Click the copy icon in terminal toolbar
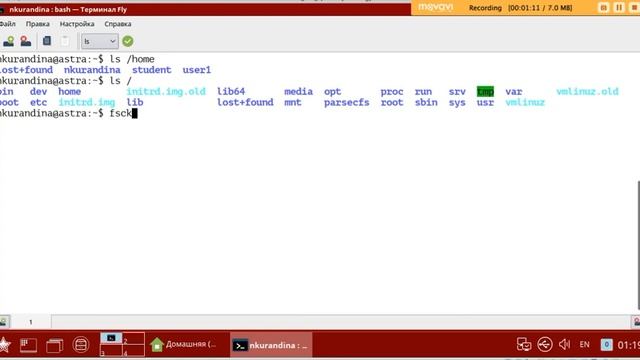 tap(47, 41)
